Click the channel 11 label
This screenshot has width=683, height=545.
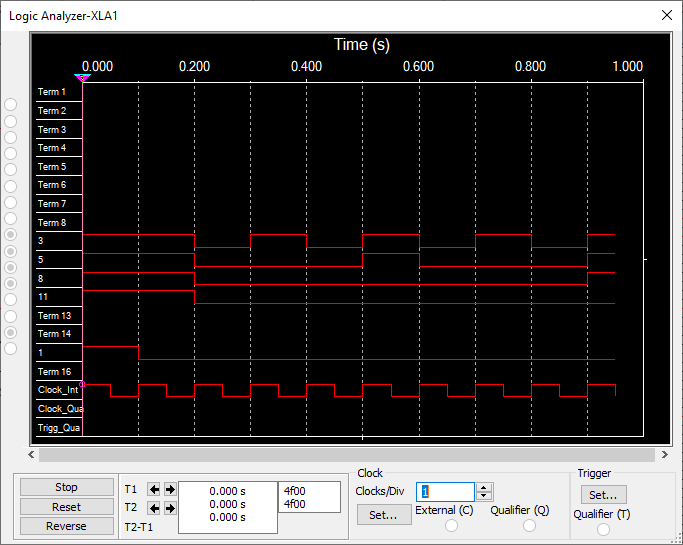[43, 297]
